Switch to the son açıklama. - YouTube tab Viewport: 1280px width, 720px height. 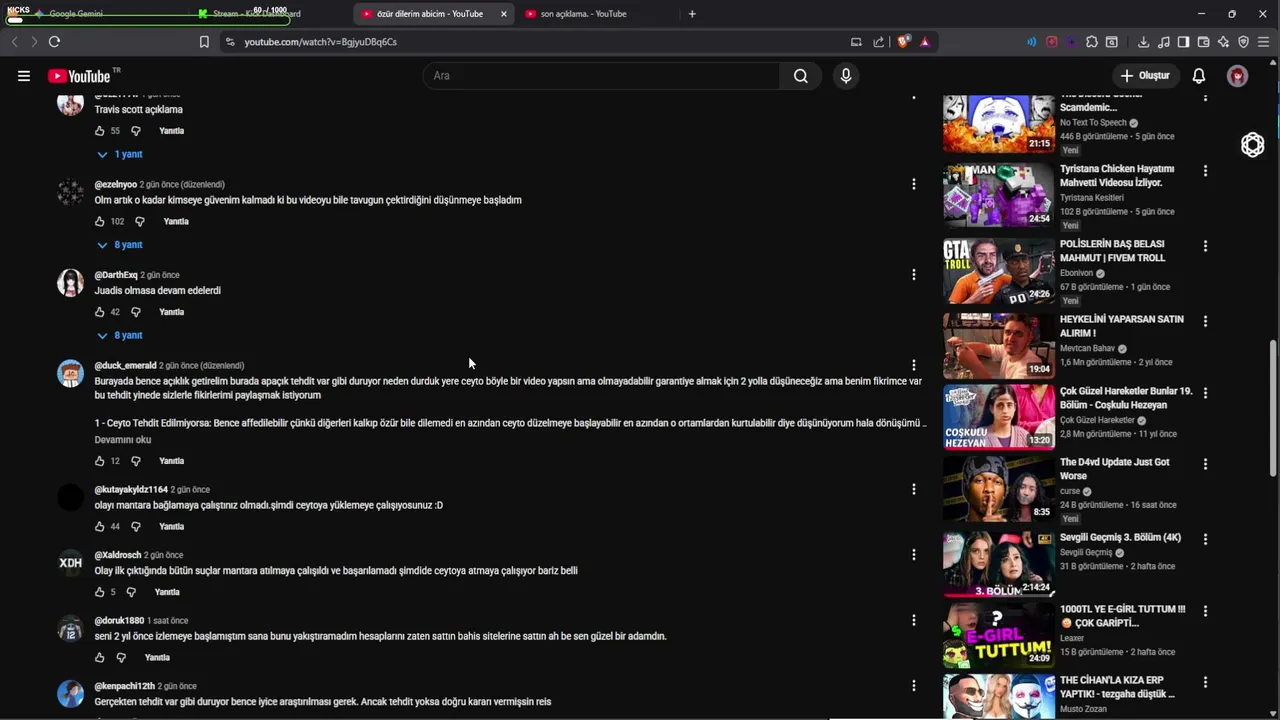point(583,14)
